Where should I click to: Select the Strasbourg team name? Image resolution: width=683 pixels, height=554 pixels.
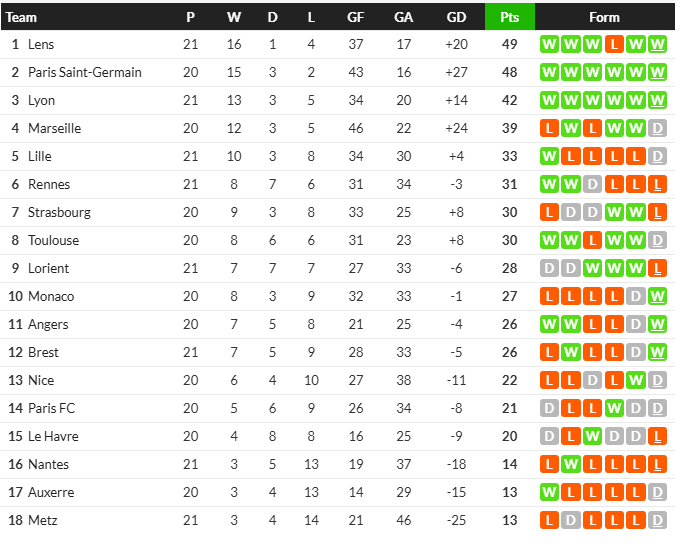pos(59,213)
